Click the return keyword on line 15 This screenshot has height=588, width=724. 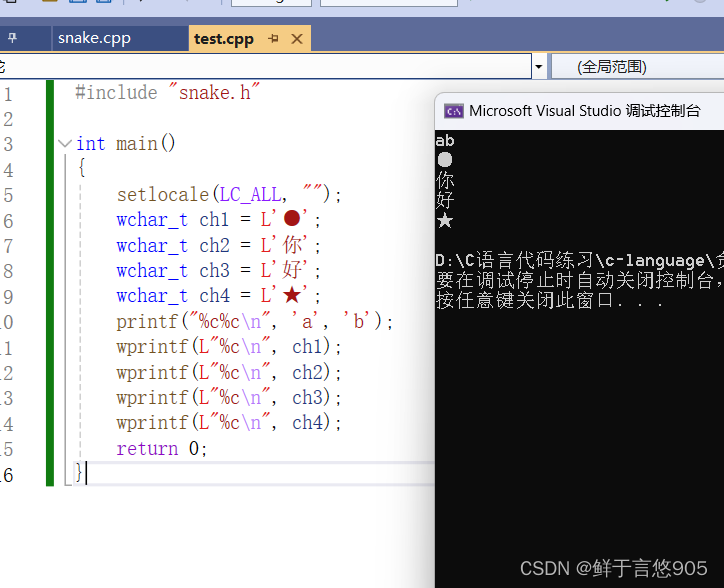[x=147, y=449]
